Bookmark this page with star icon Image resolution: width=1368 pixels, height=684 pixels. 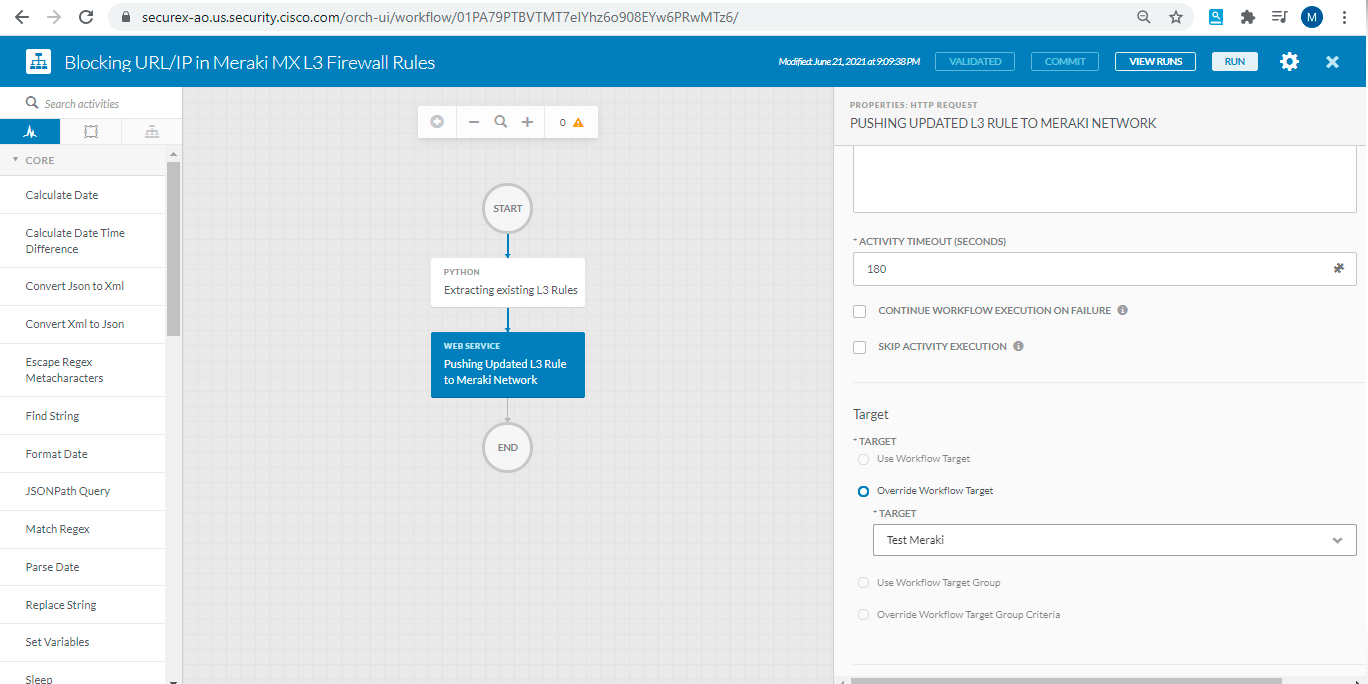pyautogui.click(x=1176, y=17)
